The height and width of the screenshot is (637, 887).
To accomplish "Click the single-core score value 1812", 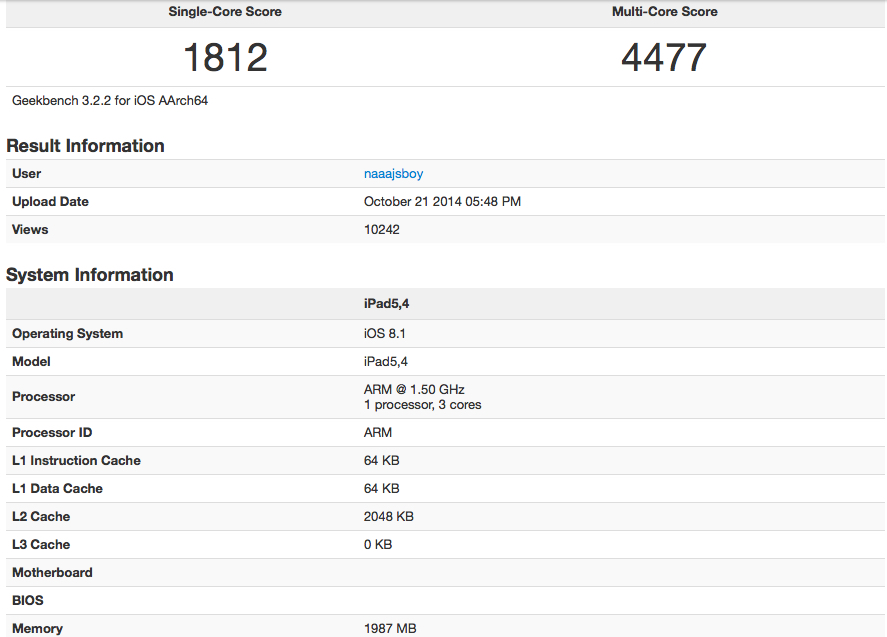I will (225, 58).
